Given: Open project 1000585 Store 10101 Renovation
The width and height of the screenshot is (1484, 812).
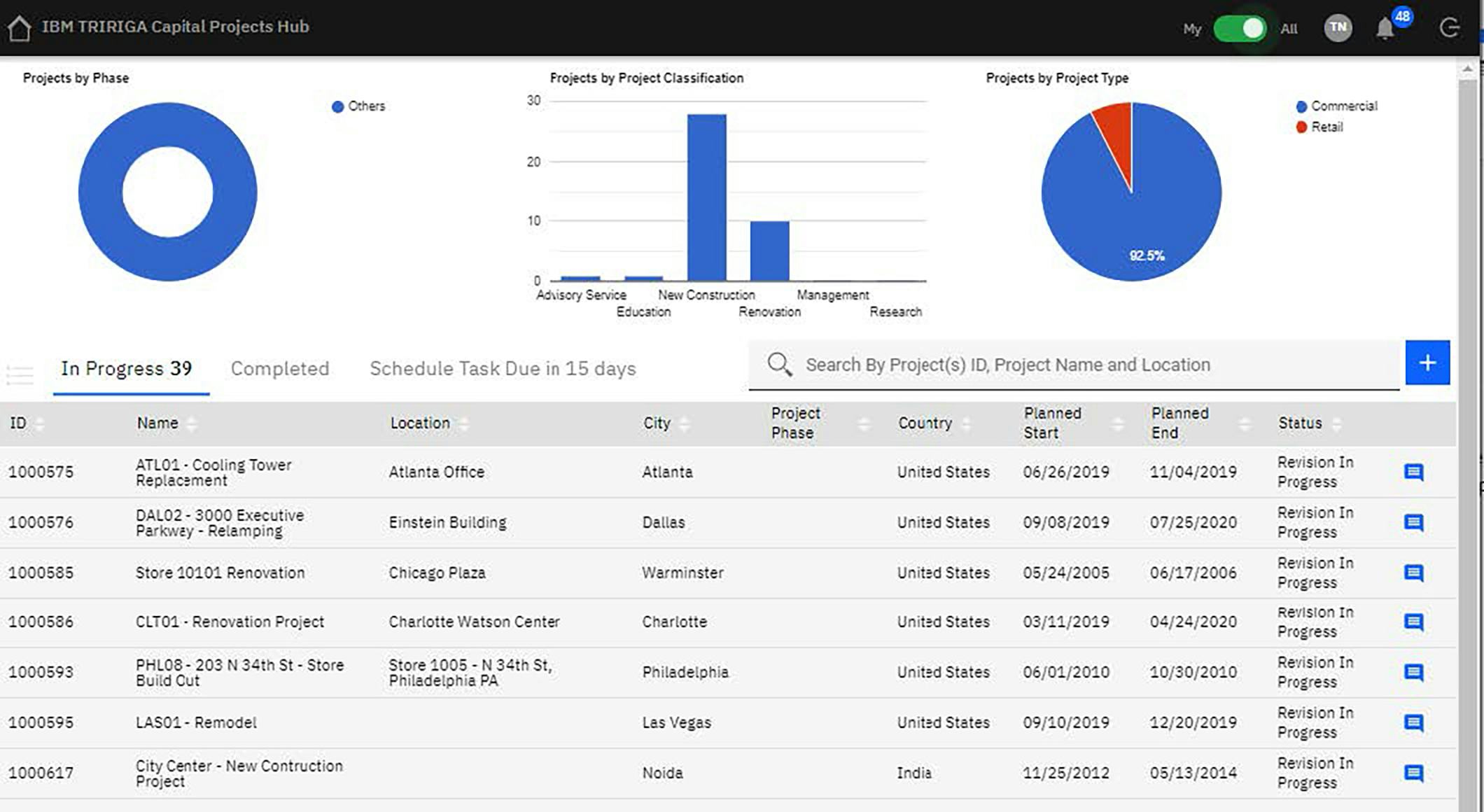Looking at the screenshot, I should pyautogui.click(x=220, y=572).
